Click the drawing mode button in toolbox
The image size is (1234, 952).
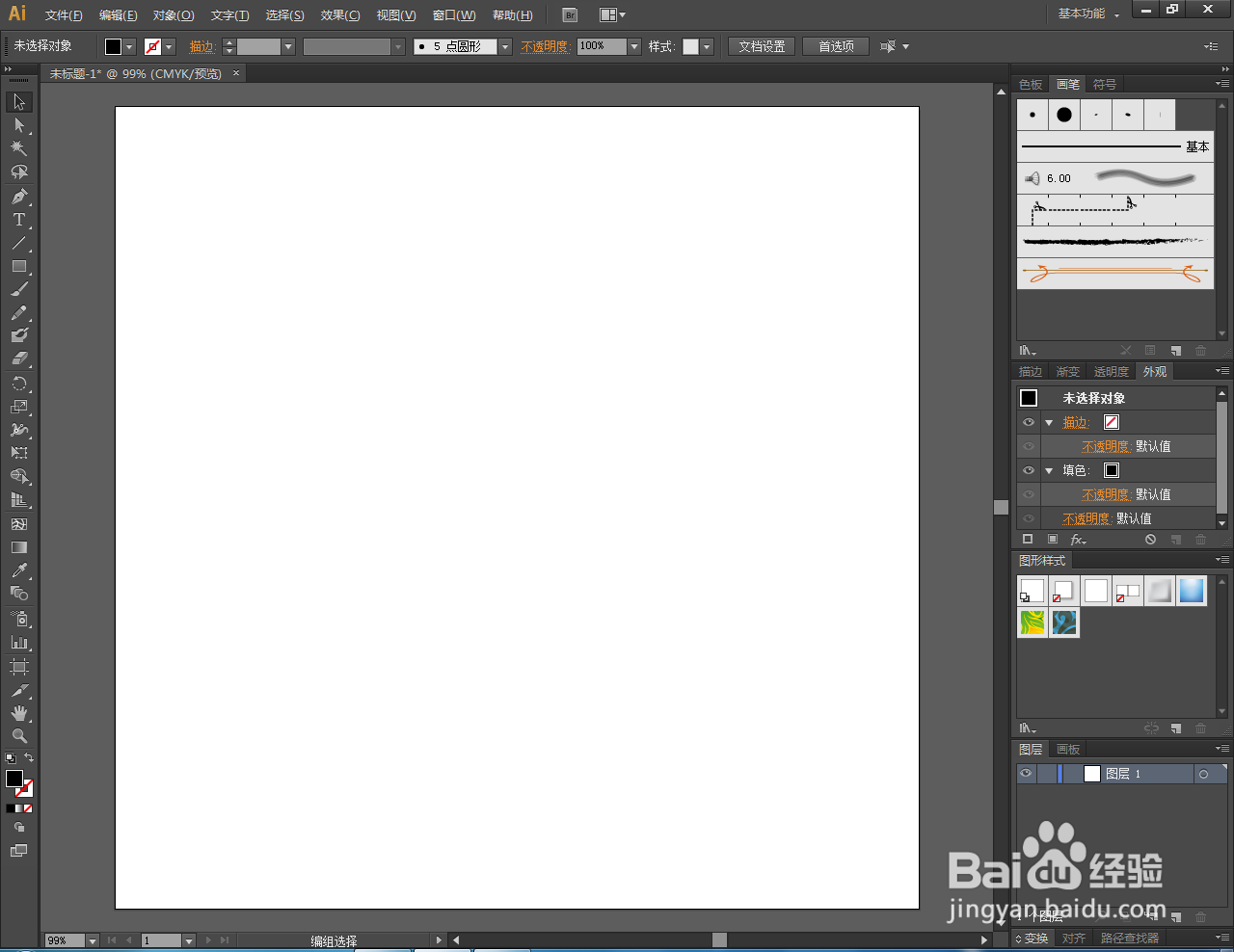tap(19, 828)
